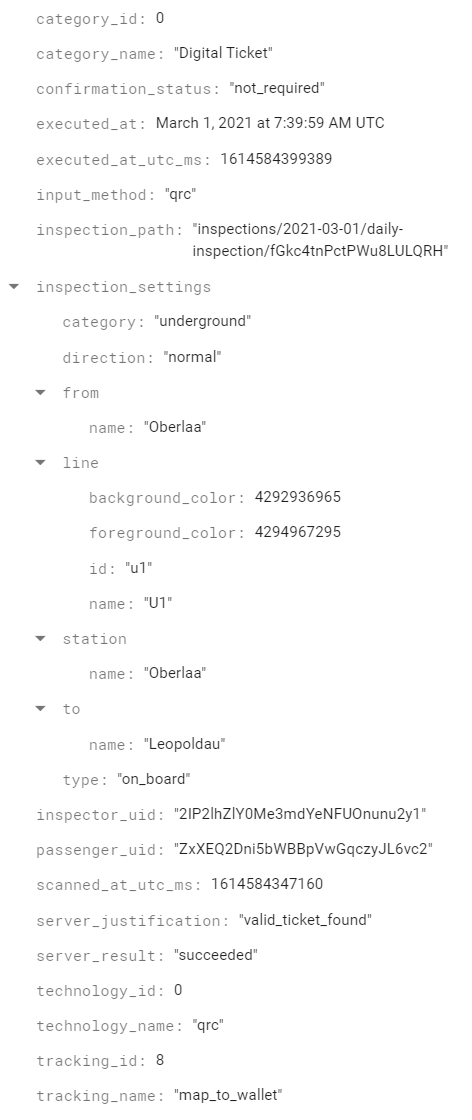Click the tracking_name map_to_wallet value

[229, 1095]
